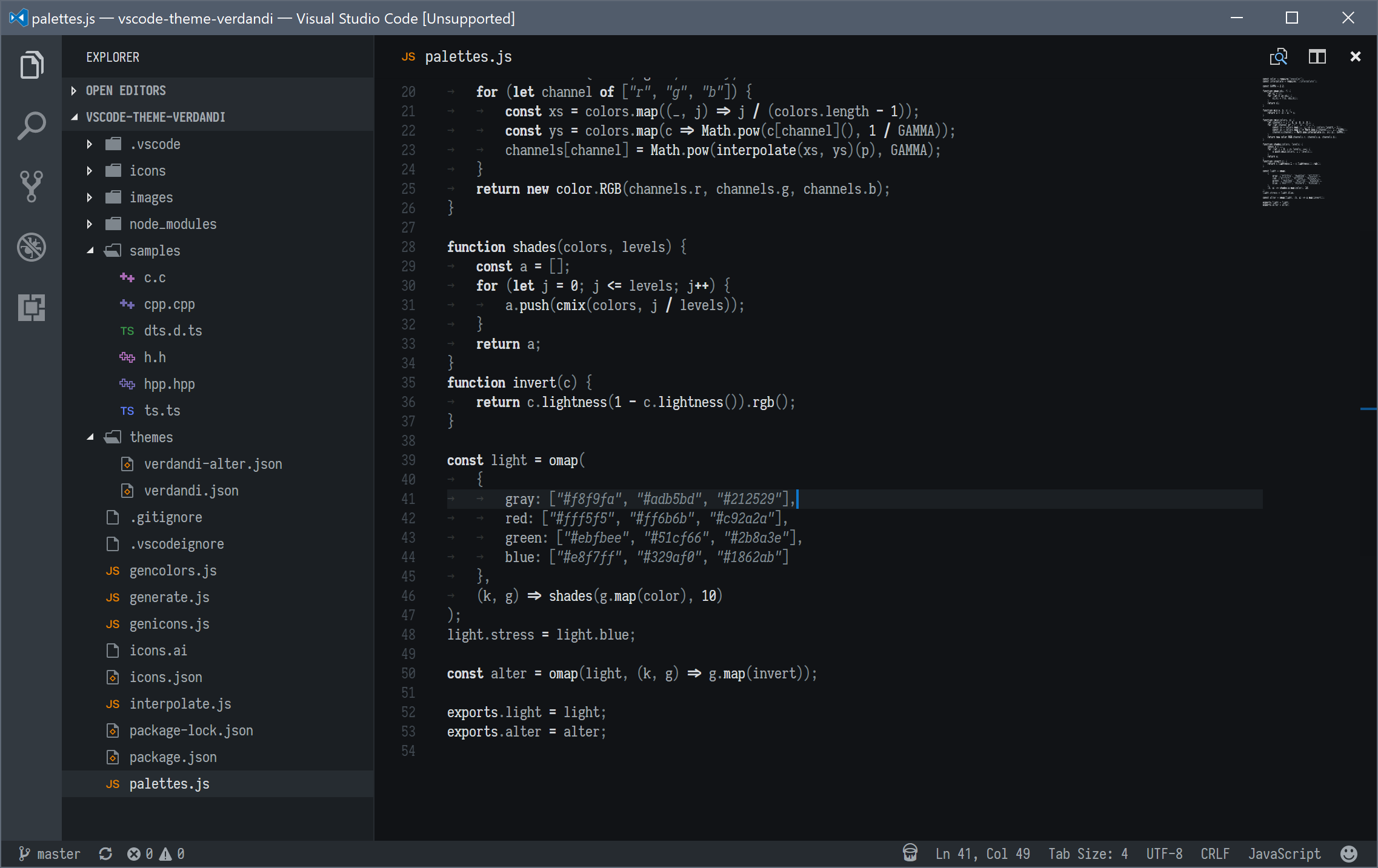Viewport: 1378px width, 868px height.
Task: Send feedback via the smiley icon
Action: 1350,853
